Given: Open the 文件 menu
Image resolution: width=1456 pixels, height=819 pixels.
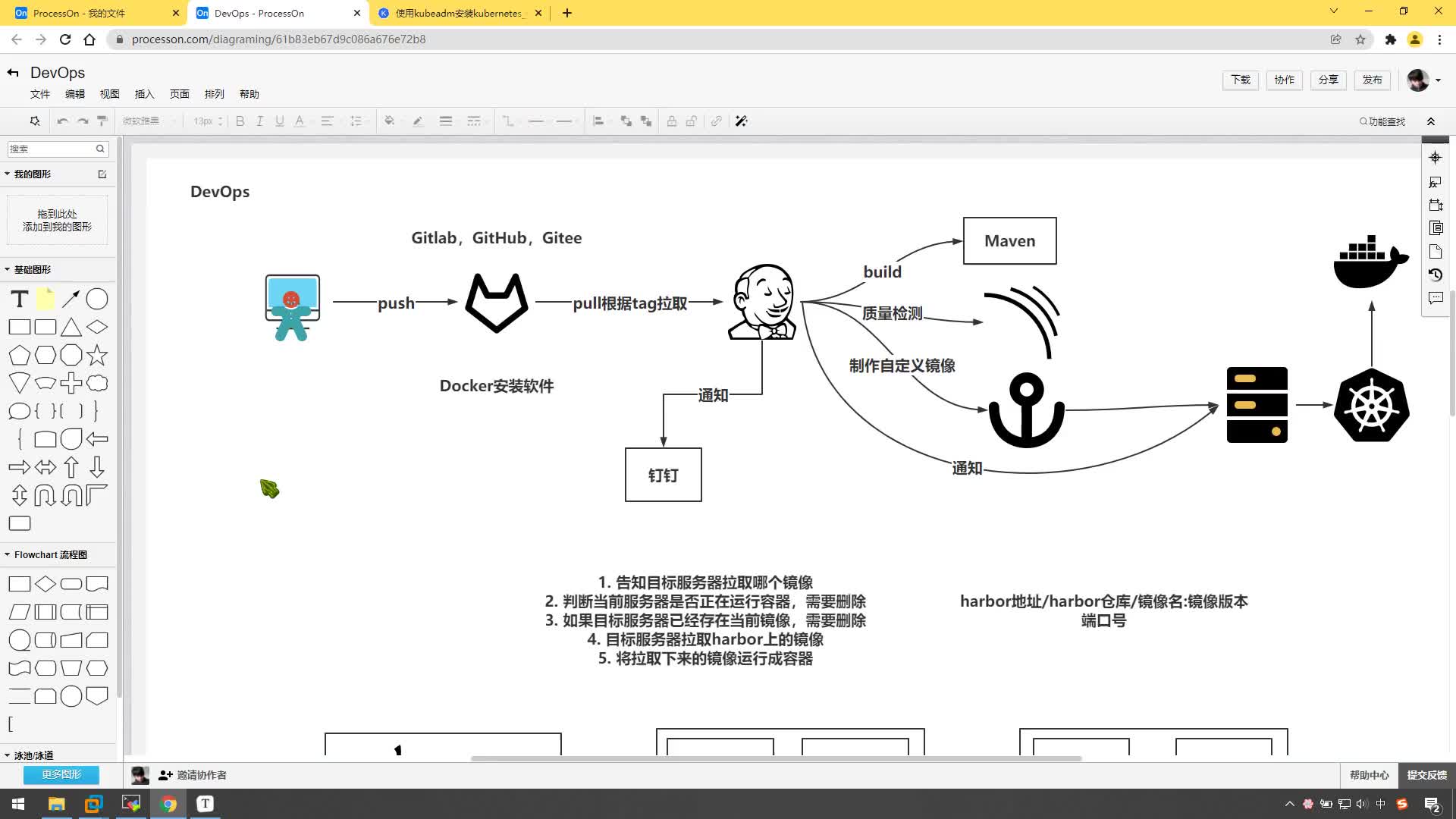Looking at the screenshot, I should click(x=40, y=94).
